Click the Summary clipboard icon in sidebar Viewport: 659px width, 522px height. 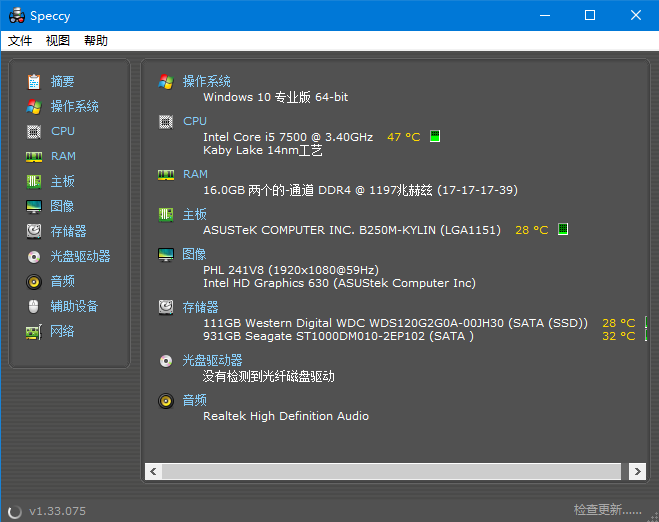[34, 82]
